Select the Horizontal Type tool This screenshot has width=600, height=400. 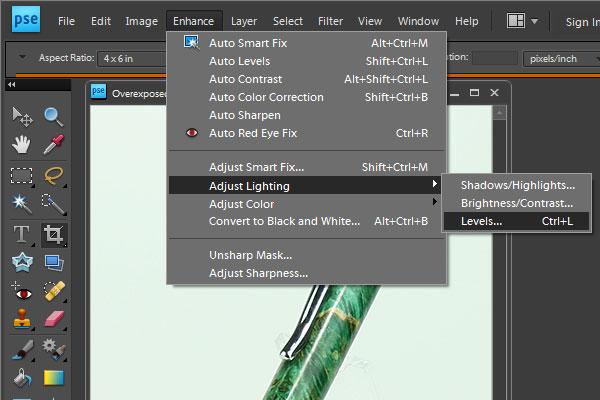coord(21,235)
